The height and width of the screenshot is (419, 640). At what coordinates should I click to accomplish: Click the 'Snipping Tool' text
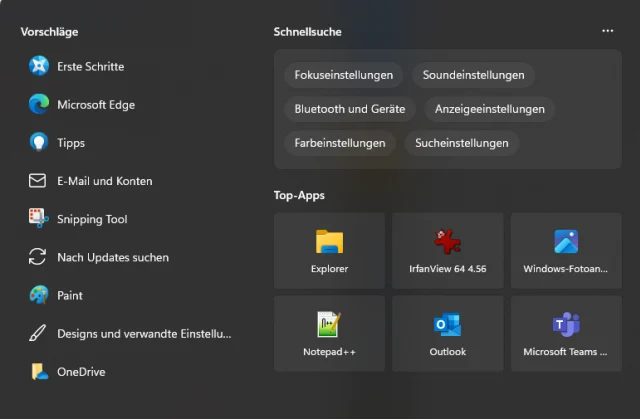92,219
